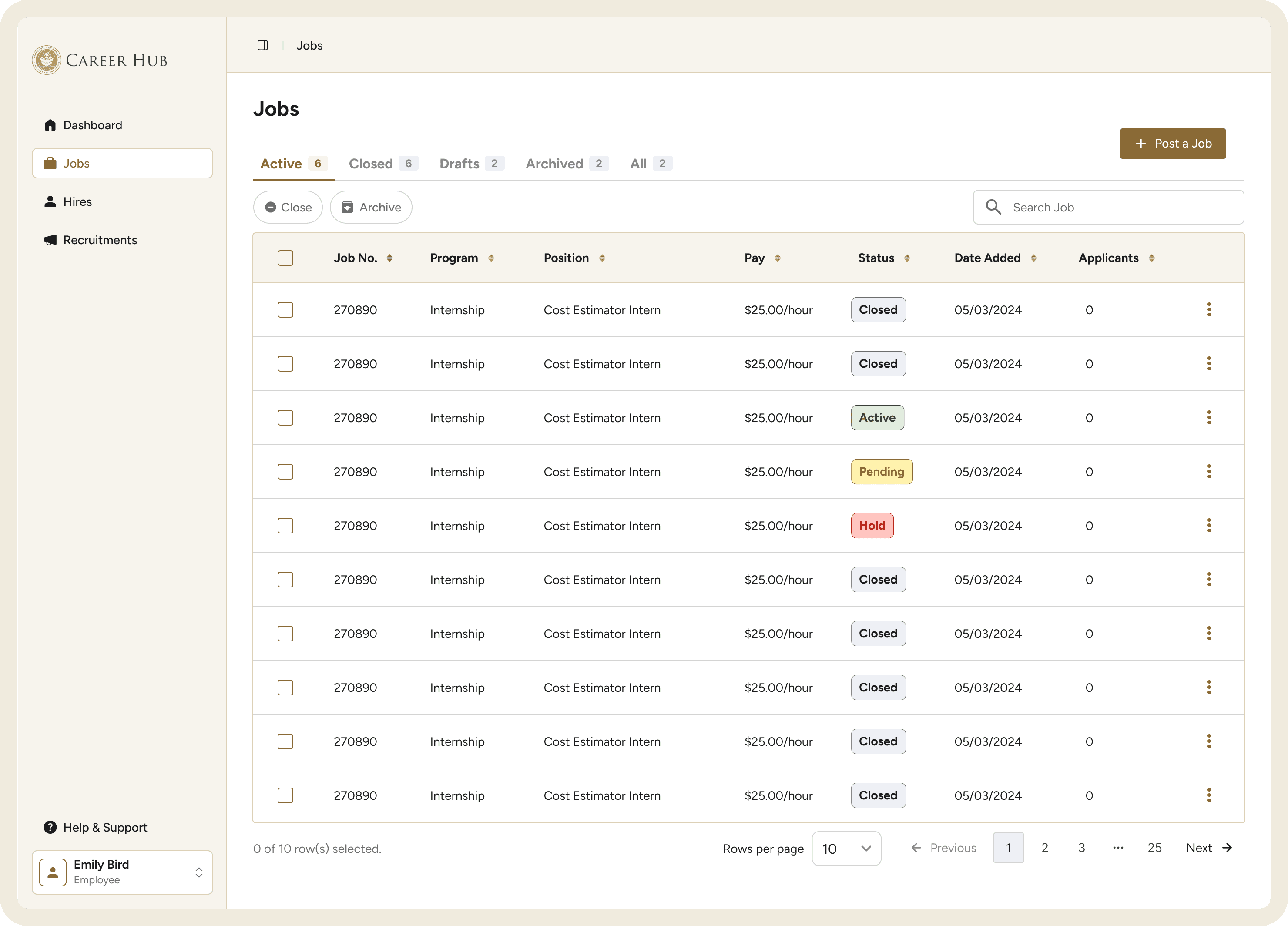This screenshot has width=1288, height=926.
Task: Open Dashboard via home icon
Action: [50, 125]
